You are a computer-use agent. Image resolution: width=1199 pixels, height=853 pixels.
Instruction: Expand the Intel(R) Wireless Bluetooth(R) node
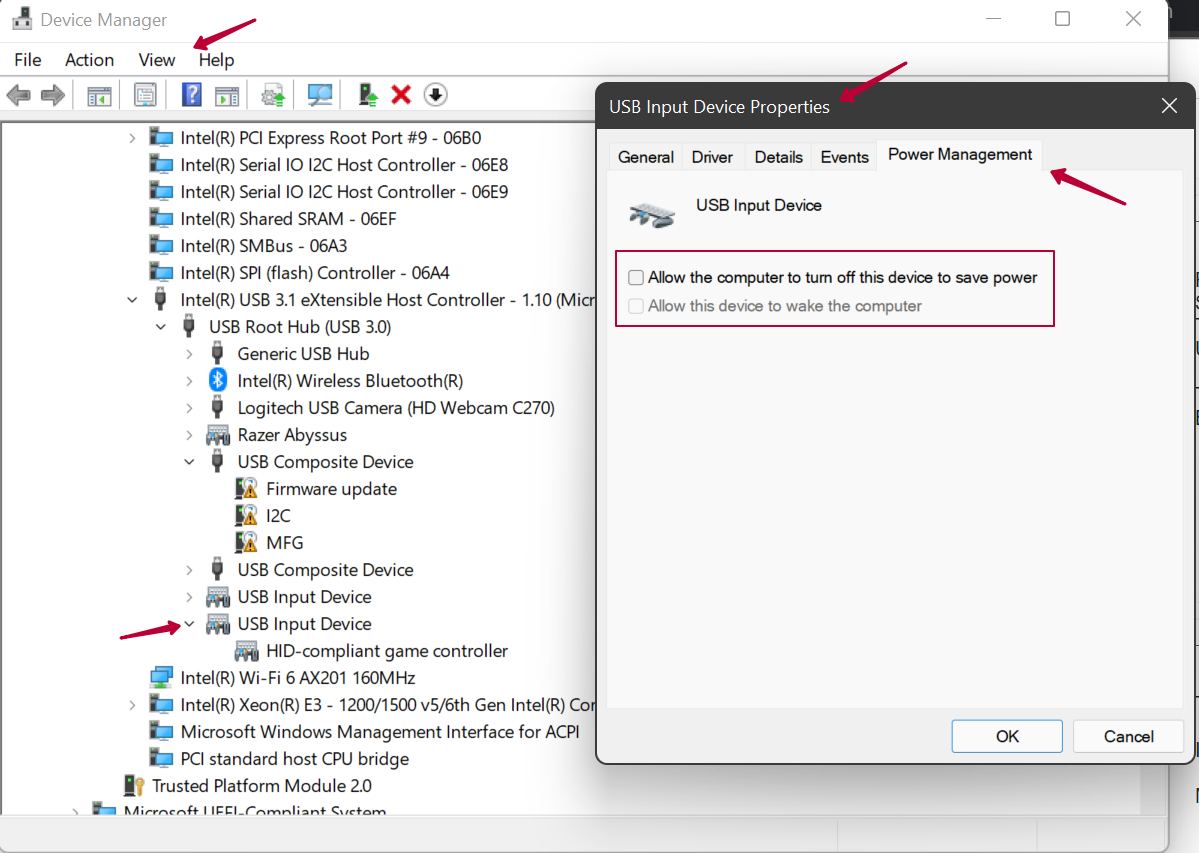[x=189, y=381]
